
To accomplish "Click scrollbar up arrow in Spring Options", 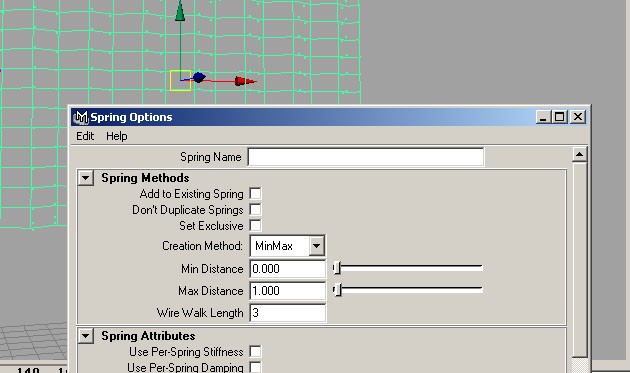I will [x=579, y=154].
